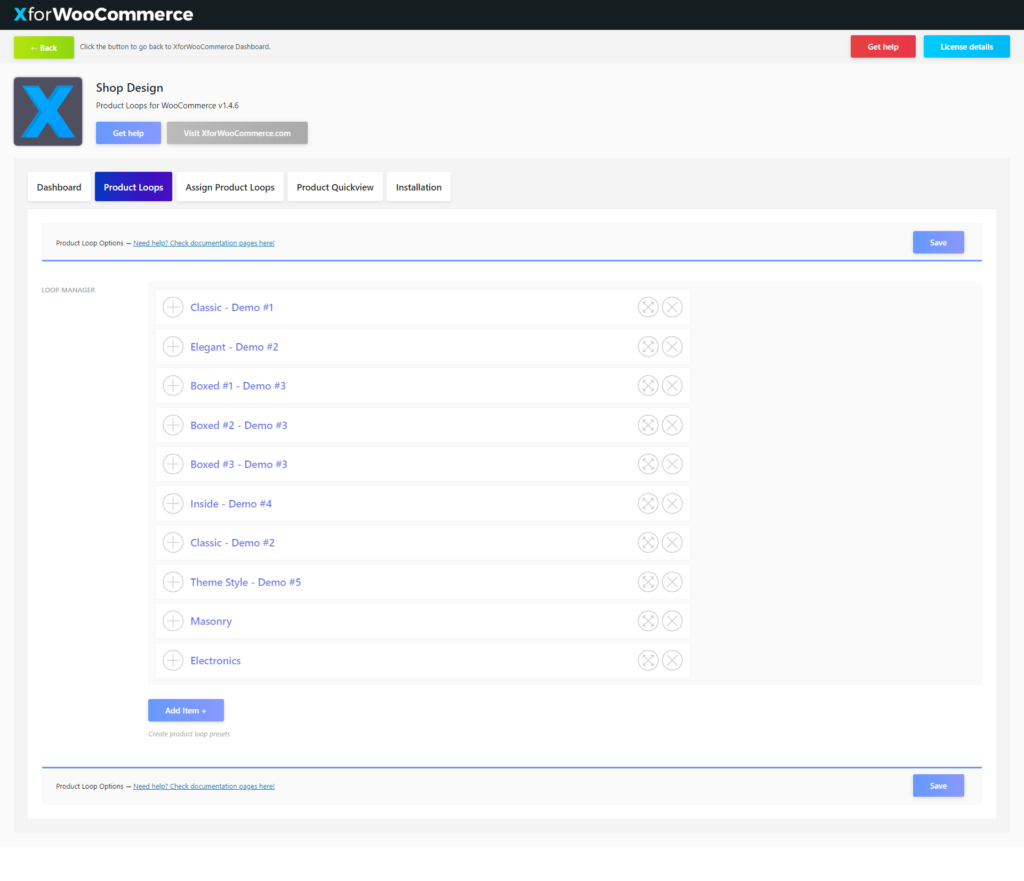
Task: Open License details
Action: click(x=967, y=46)
